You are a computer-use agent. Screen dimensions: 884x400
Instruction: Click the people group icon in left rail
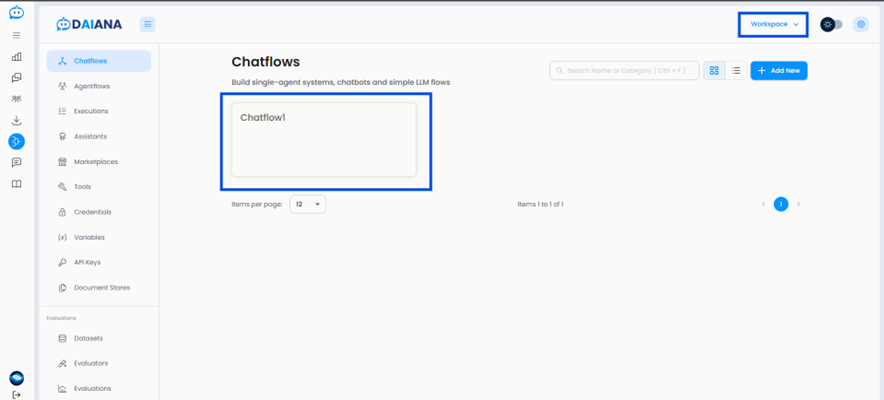coord(16,99)
